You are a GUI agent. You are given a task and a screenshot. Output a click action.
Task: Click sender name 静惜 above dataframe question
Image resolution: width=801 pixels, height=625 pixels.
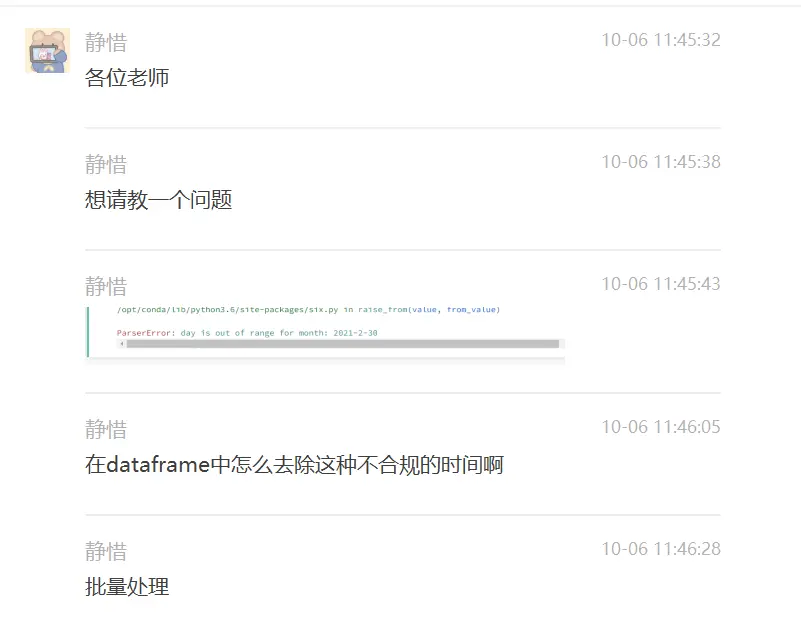[106, 429]
